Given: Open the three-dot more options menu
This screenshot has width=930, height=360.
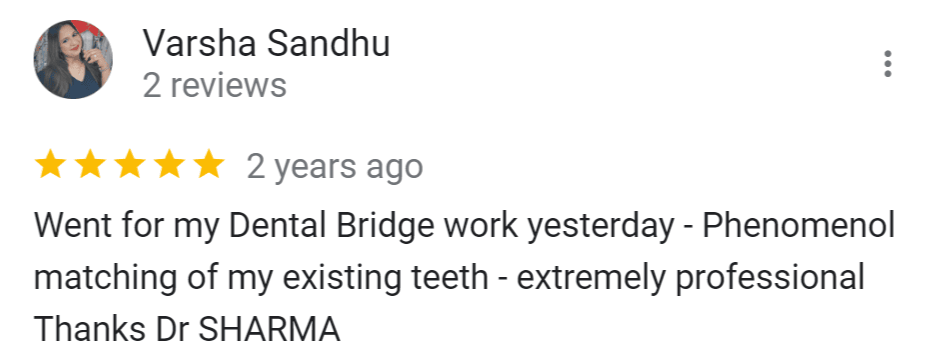Looking at the screenshot, I should pos(887,64).
